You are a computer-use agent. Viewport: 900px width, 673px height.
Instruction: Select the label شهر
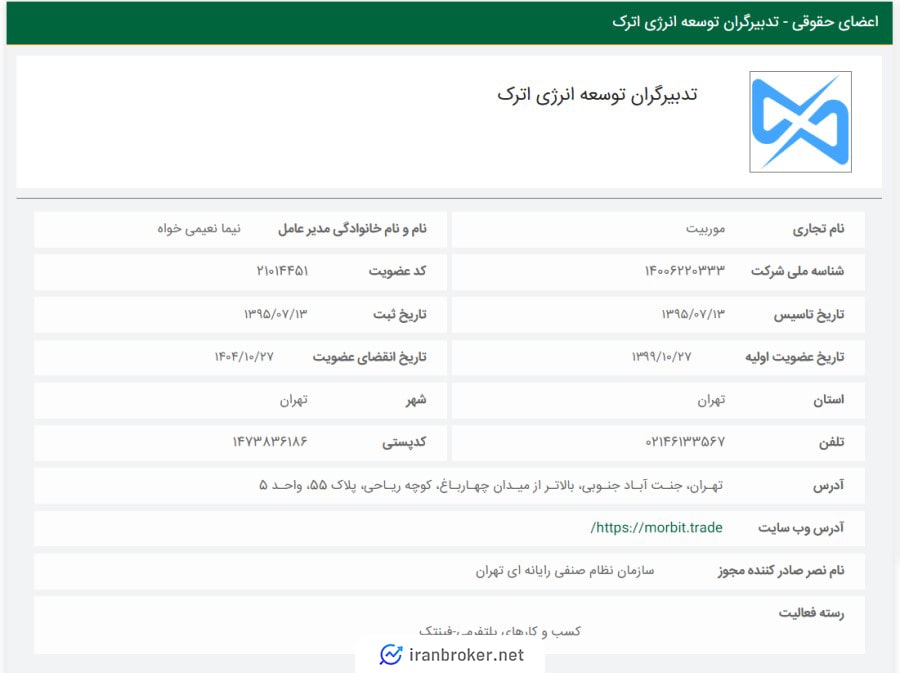(416, 400)
